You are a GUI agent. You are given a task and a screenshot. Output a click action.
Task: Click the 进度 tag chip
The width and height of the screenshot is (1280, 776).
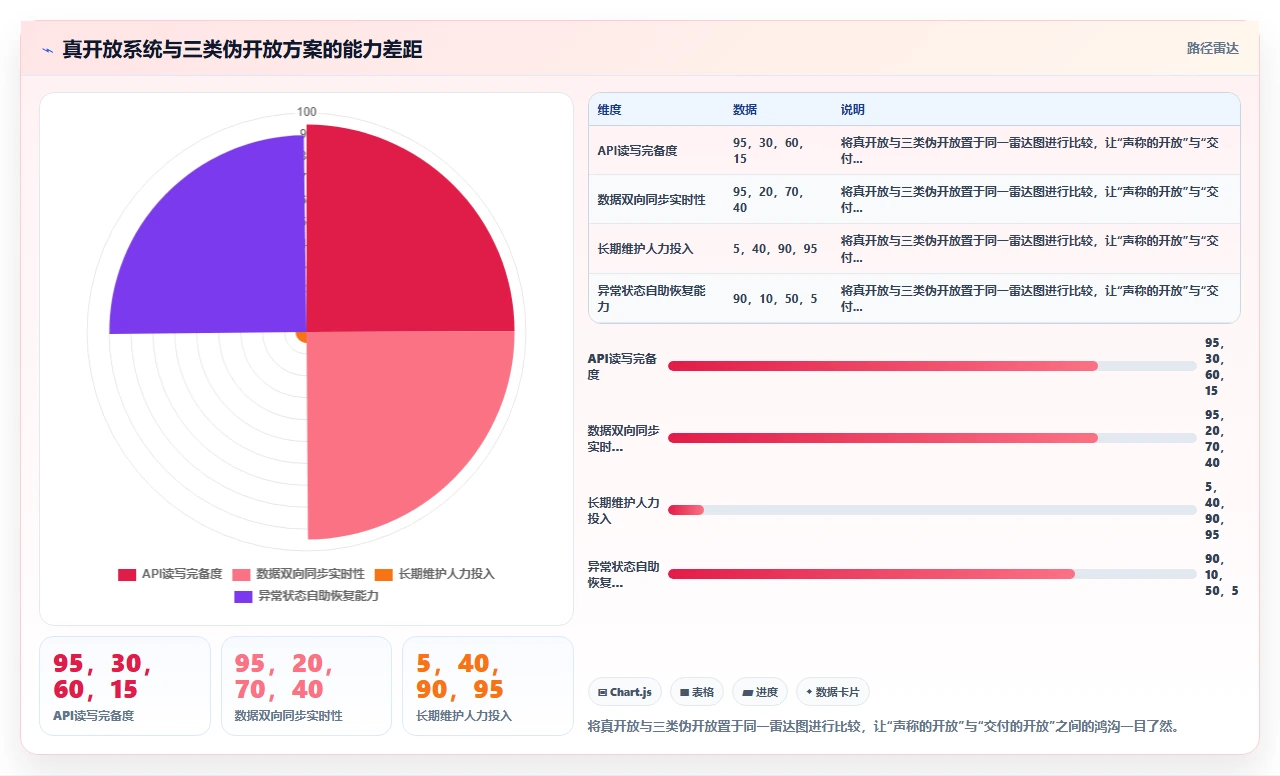(760, 692)
